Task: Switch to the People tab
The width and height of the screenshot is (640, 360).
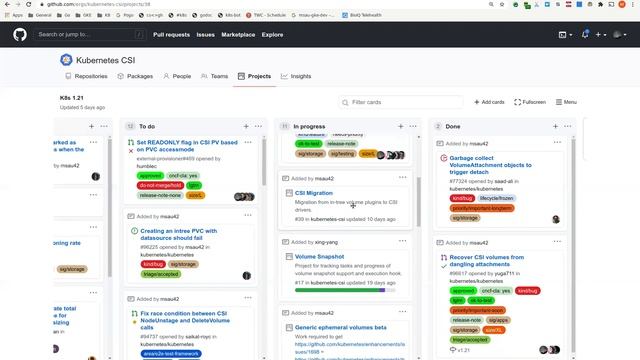Action: [x=177, y=76]
